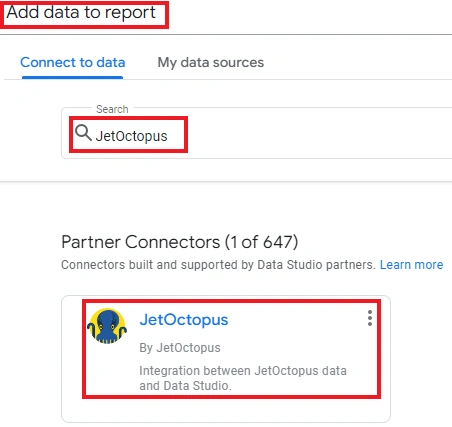Click the 'Integration between JetOctopus data' description
The height and width of the screenshot is (427, 452).
click(243, 378)
